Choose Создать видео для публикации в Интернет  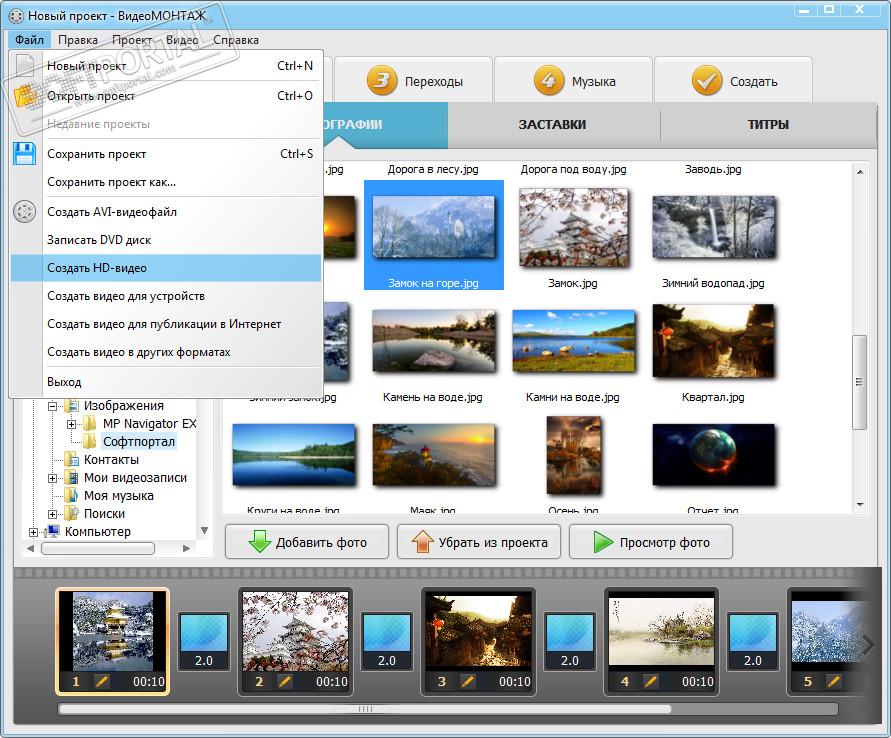tap(166, 324)
